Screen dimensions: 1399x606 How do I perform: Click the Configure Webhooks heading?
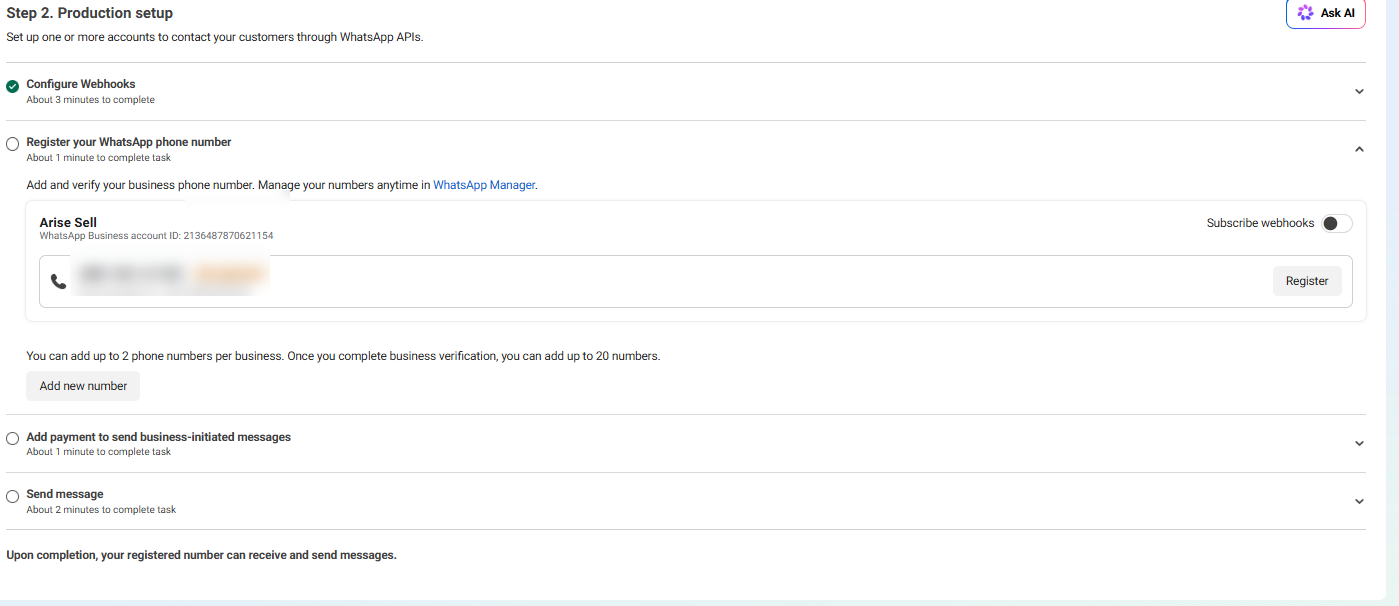click(x=81, y=84)
